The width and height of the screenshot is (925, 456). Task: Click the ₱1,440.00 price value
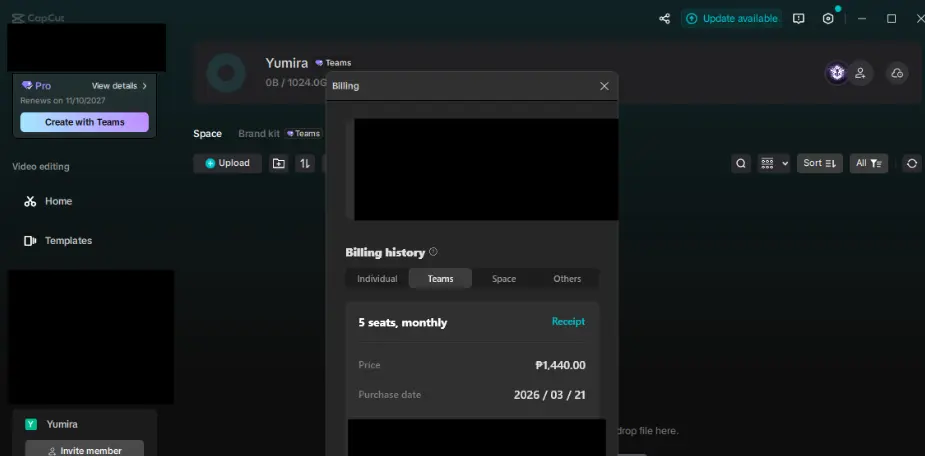click(560, 365)
